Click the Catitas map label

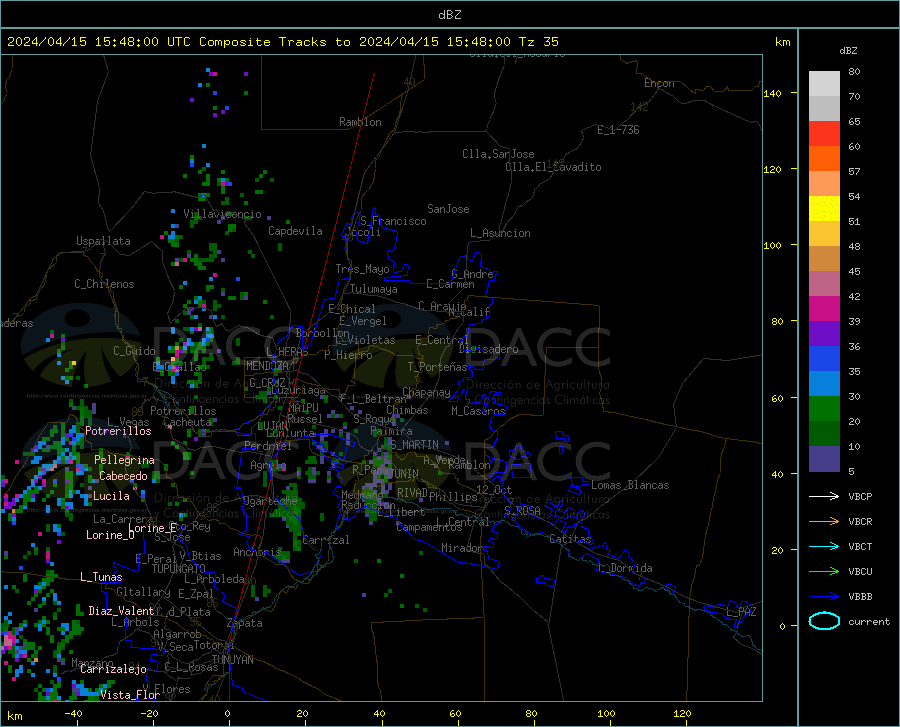[x=571, y=539]
